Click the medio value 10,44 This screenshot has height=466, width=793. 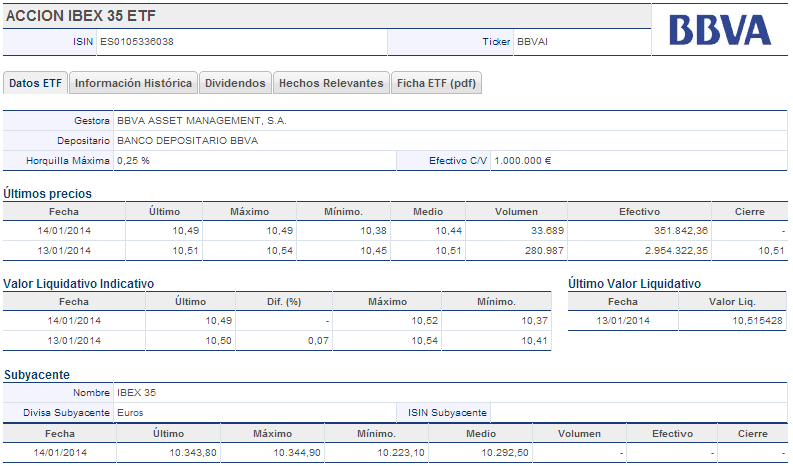[x=449, y=231]
